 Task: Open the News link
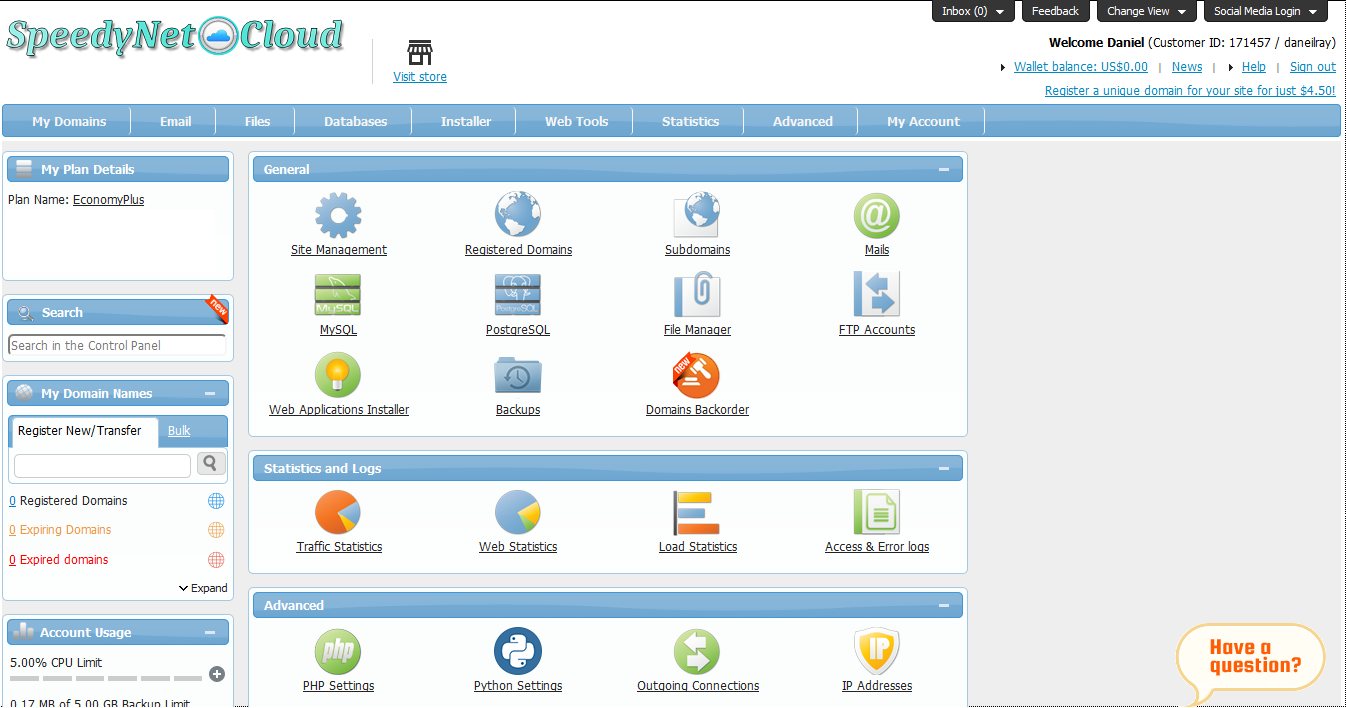tap(1187, 67)
